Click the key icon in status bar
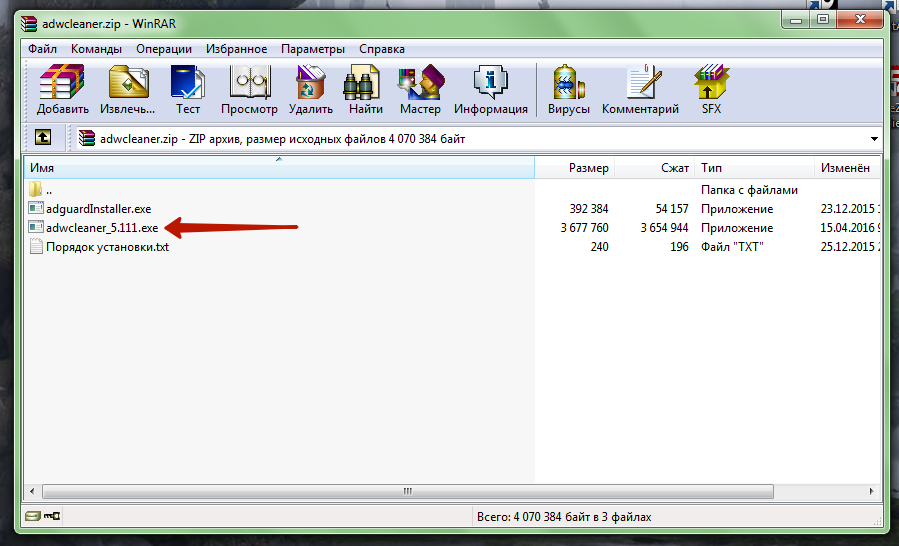 pos(52,516)
